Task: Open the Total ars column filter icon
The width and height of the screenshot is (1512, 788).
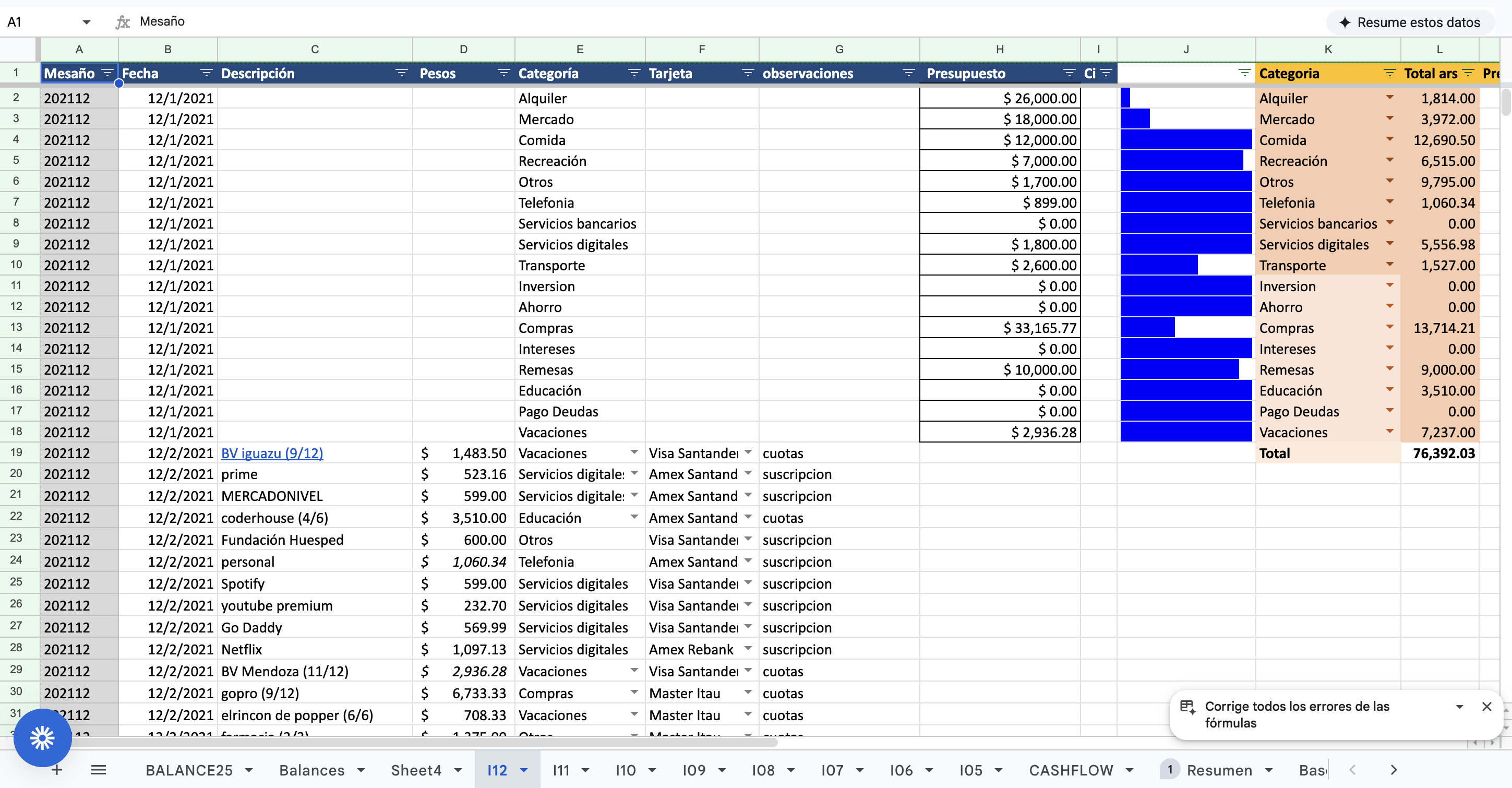Action: point(1468,73)
